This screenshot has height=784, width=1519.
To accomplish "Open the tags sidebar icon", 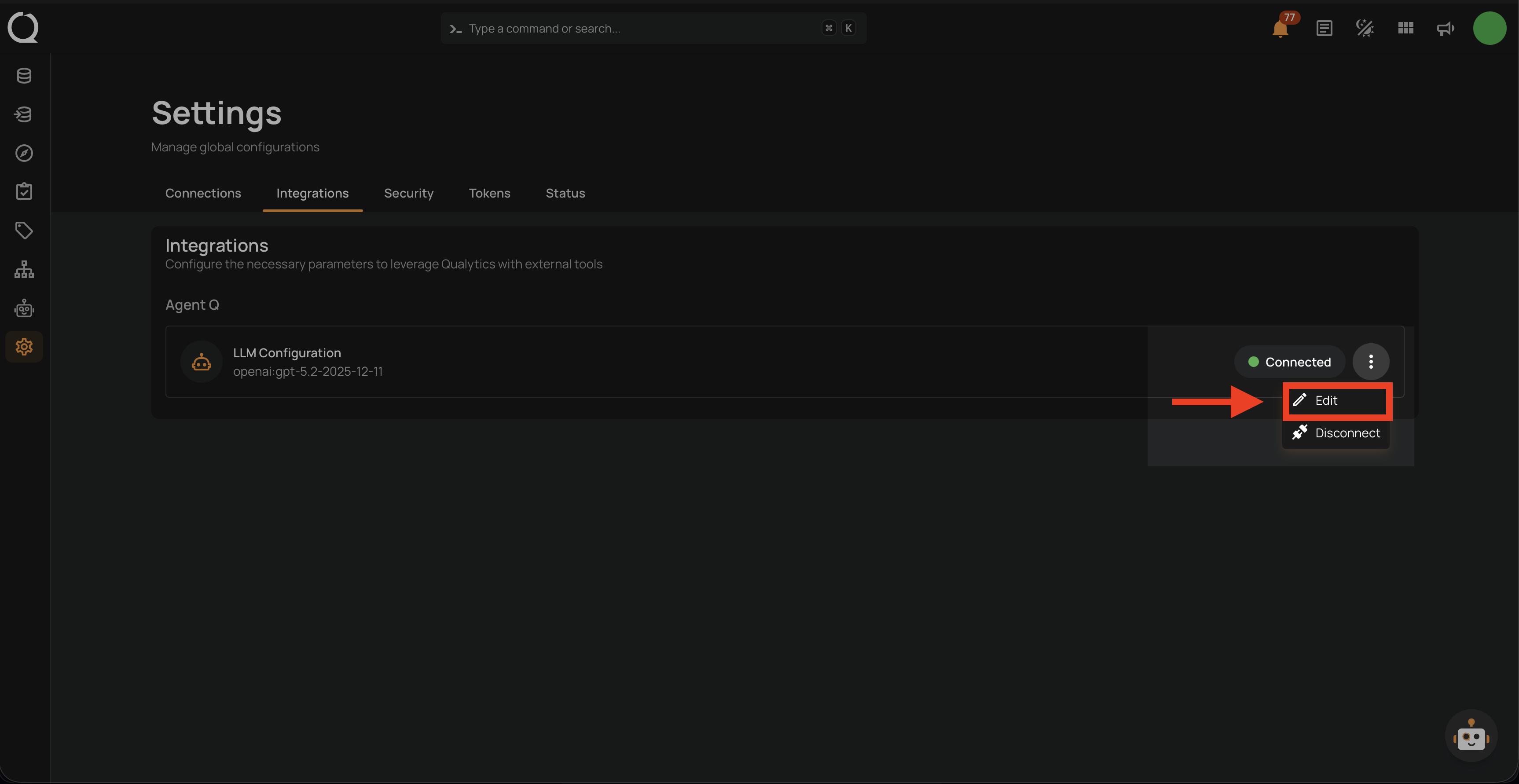I will 24,231.
